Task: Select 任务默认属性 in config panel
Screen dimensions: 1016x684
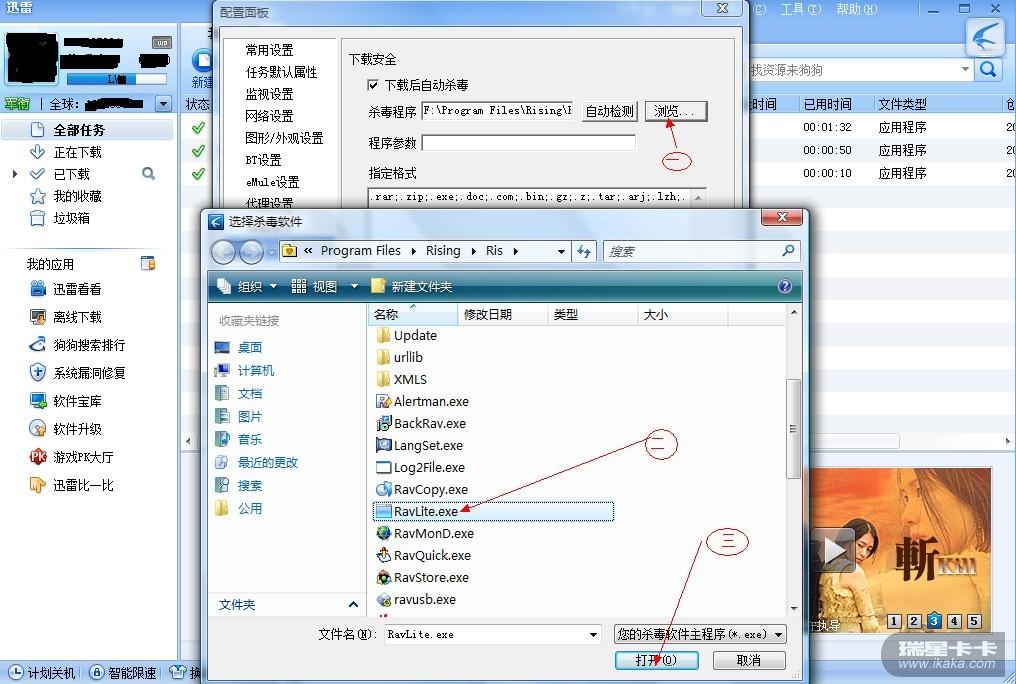Action: point(281,72)
